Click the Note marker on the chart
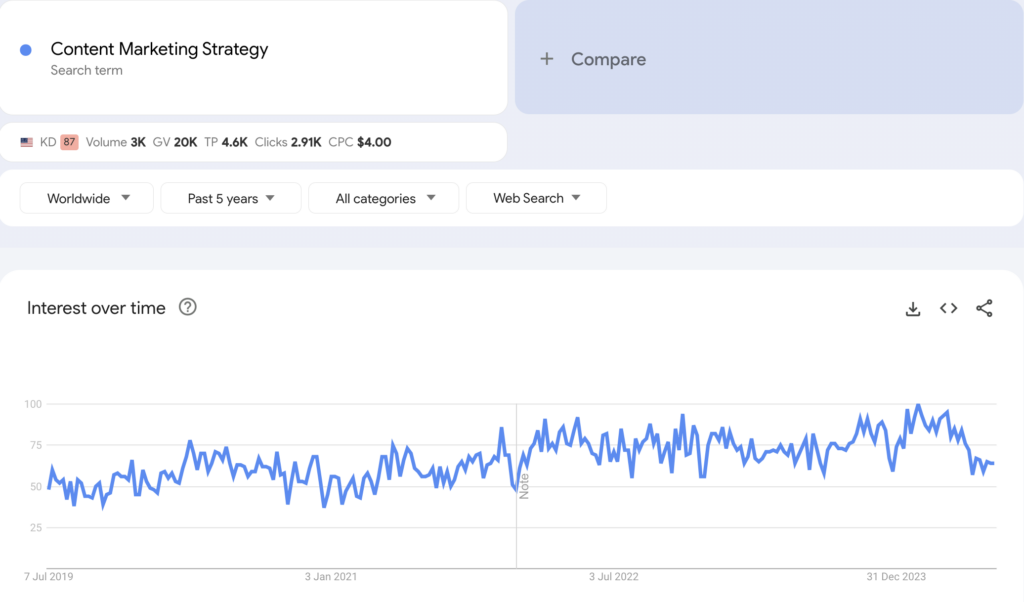This screenshot has height=602, width=1024. click(524, 486)
